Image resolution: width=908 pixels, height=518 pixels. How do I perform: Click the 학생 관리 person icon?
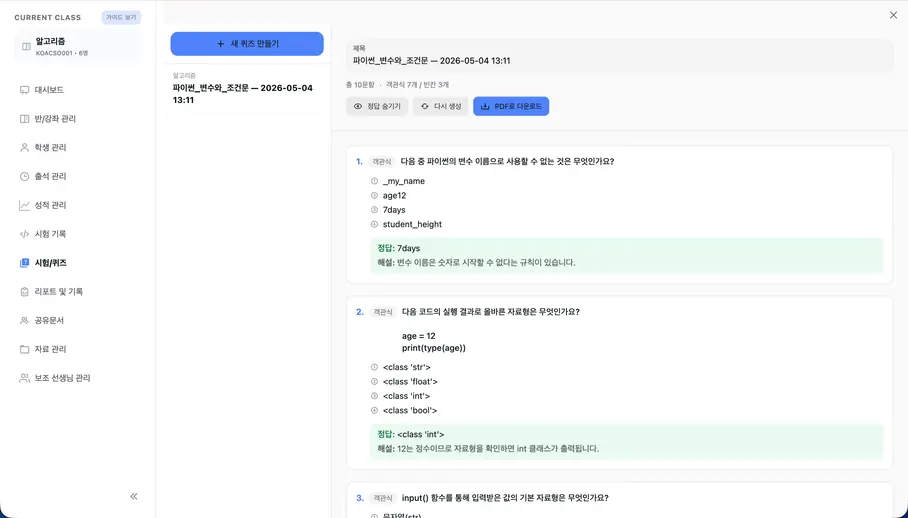click(x=24, y=148)
